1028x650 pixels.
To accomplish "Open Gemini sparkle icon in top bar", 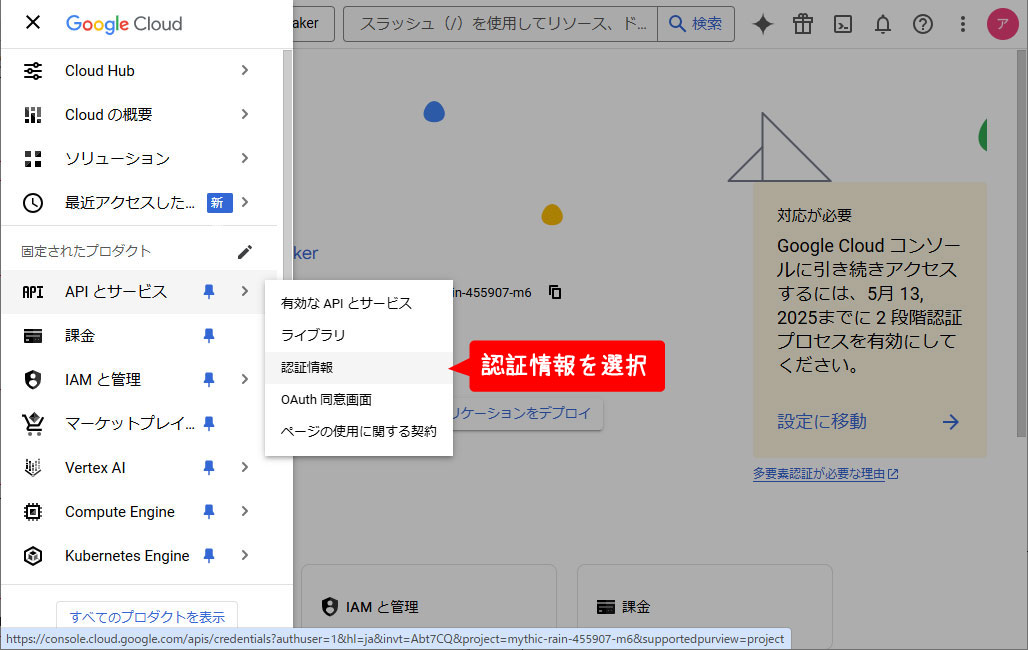I will pyautogui.click(x=762, y=24).
